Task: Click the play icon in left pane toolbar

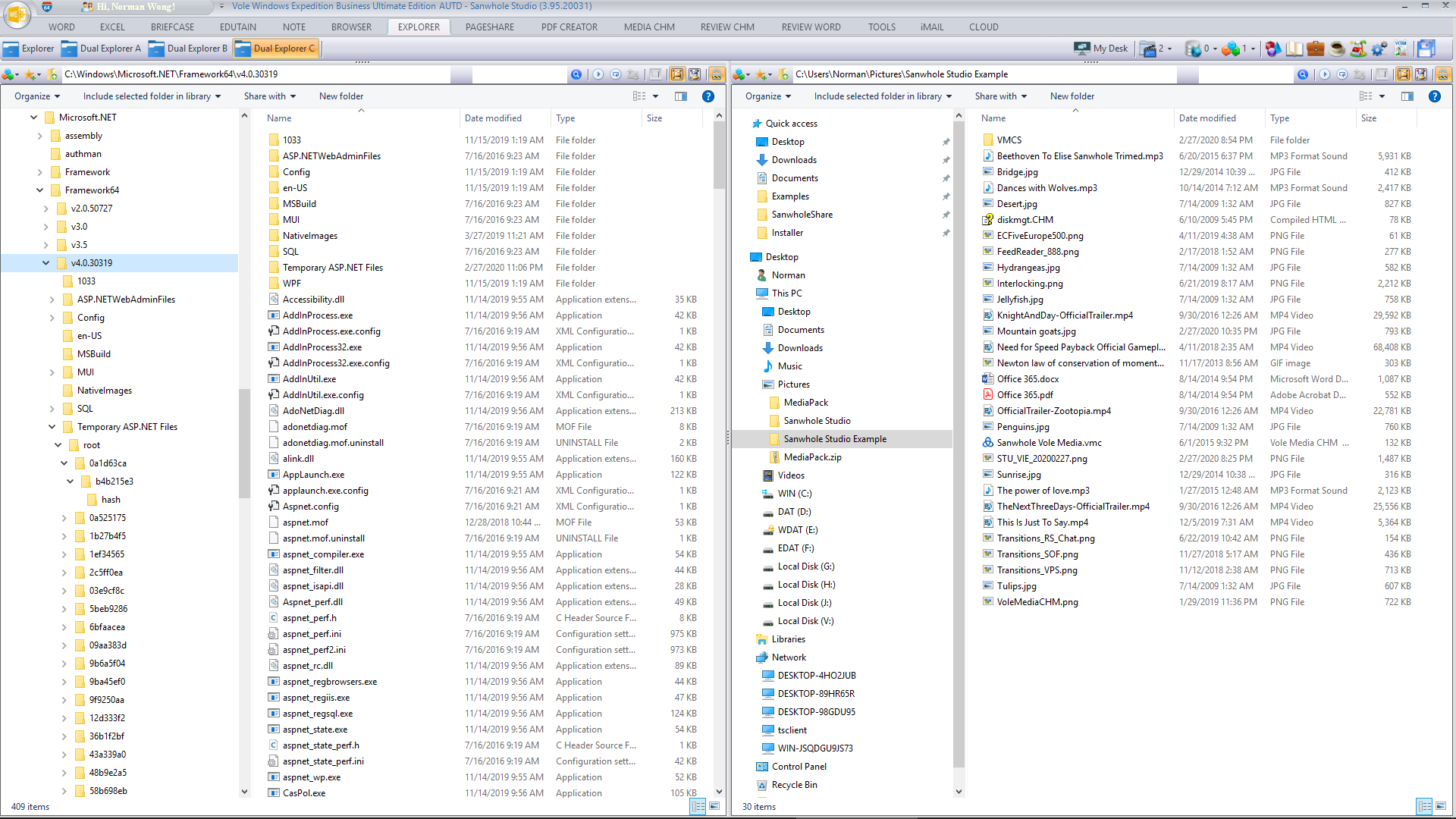Action: (598, 74)
